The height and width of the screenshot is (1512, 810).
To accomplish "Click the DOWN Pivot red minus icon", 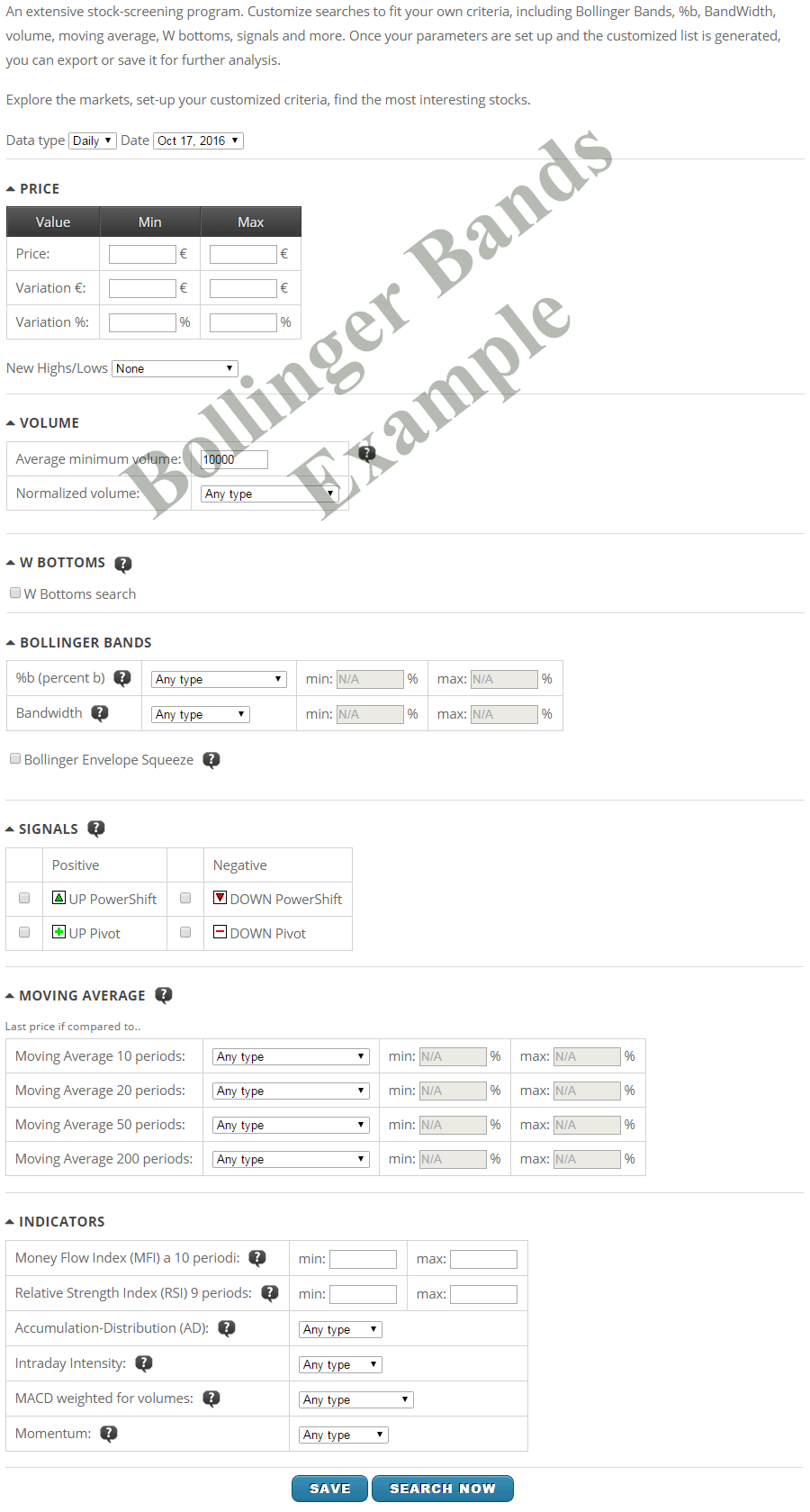I will click(x=220, y=932).
